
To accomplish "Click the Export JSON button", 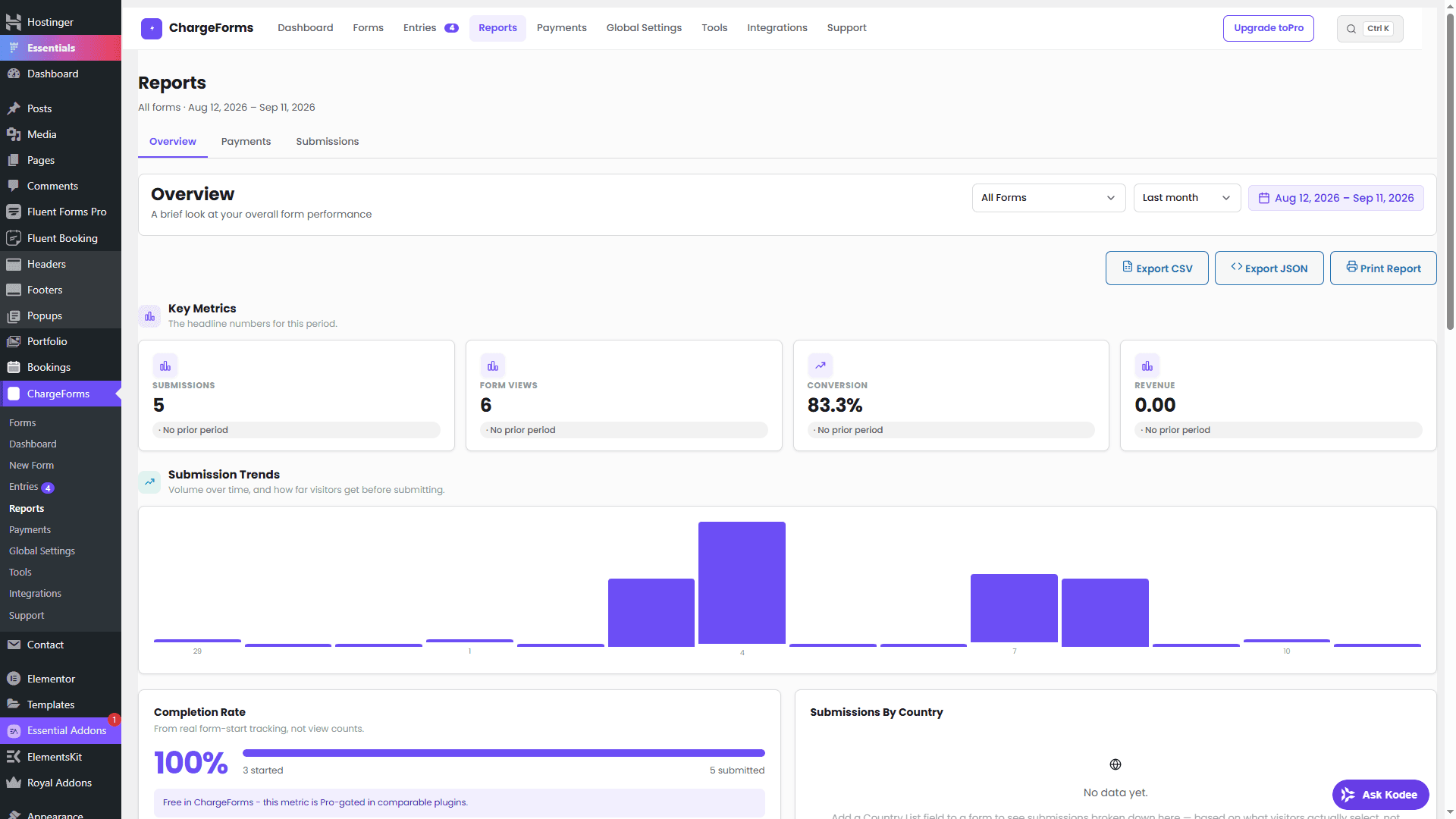I will coord(1269,268).
